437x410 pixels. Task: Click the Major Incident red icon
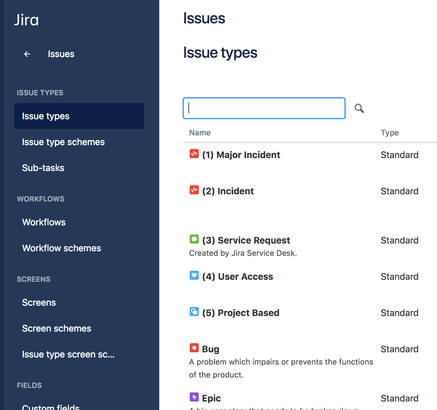(194, 154)
